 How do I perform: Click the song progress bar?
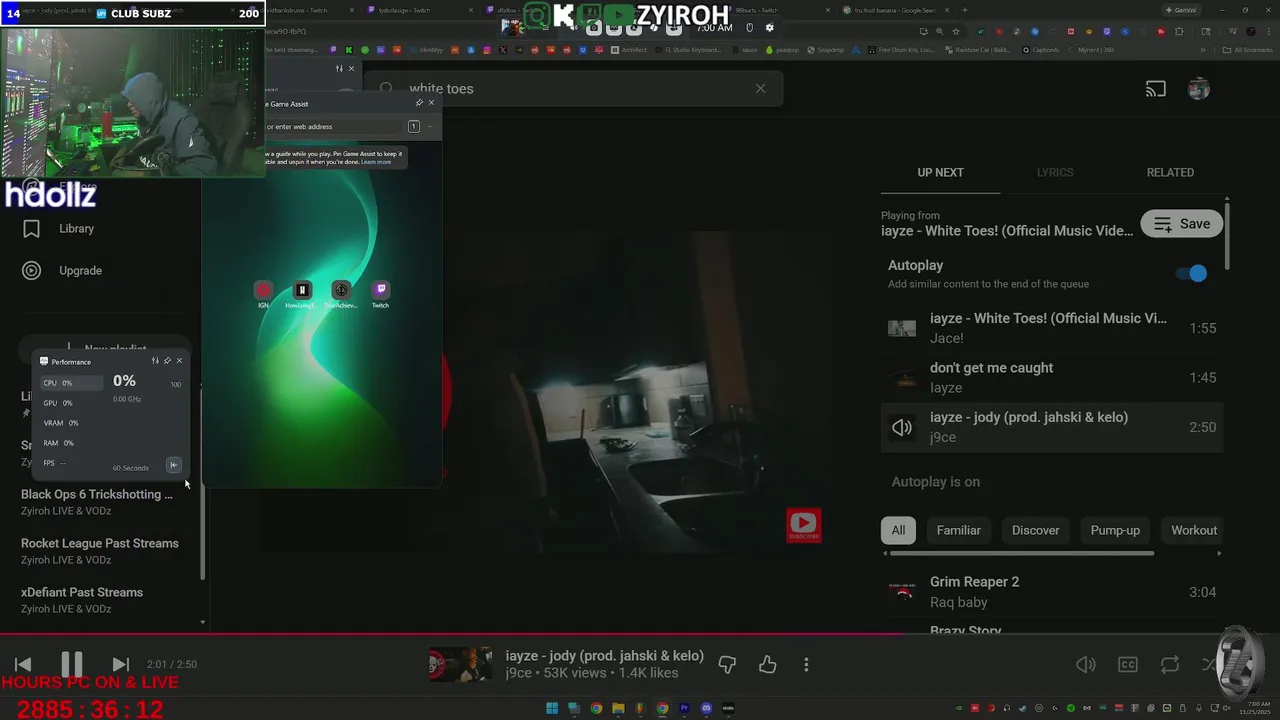(x=640, y=633)
